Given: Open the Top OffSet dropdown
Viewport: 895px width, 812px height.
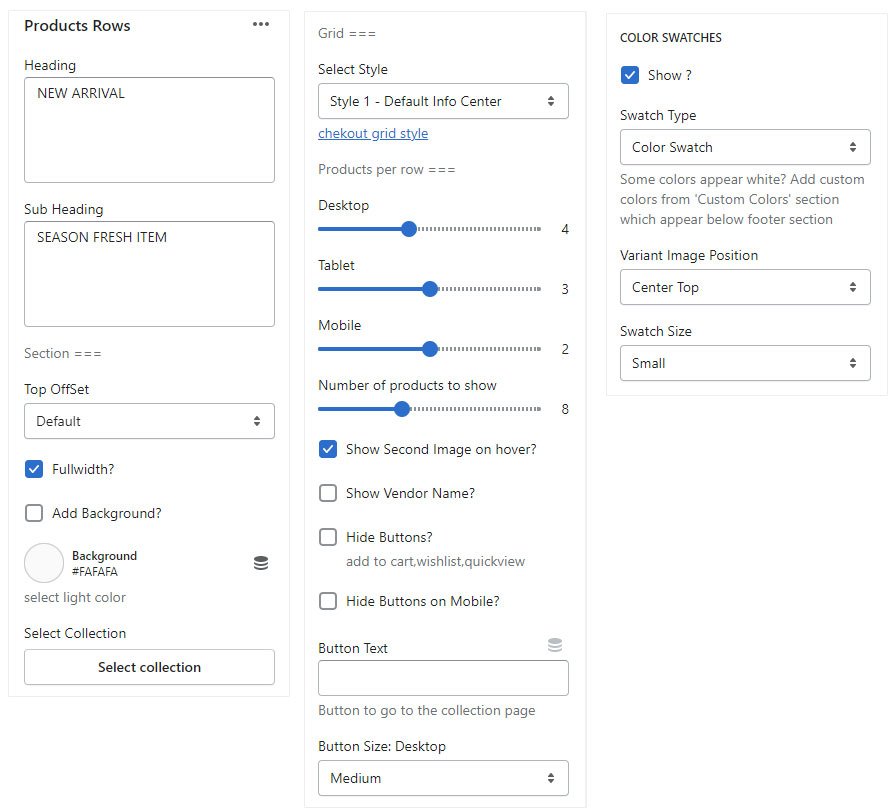Looking at the screenshot, I should tap(149, 421).
